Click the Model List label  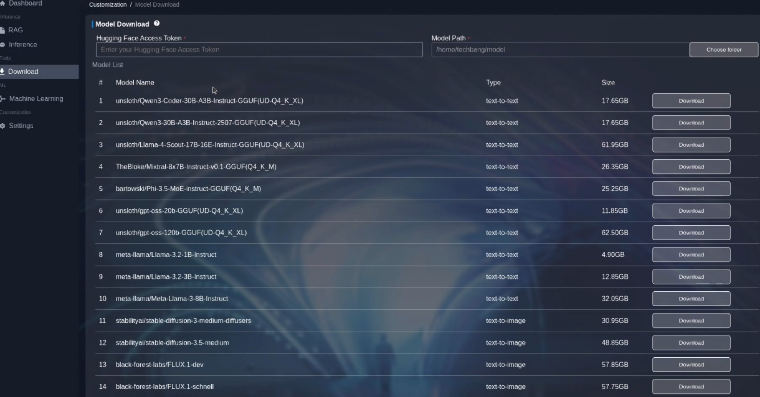(108, 64)
